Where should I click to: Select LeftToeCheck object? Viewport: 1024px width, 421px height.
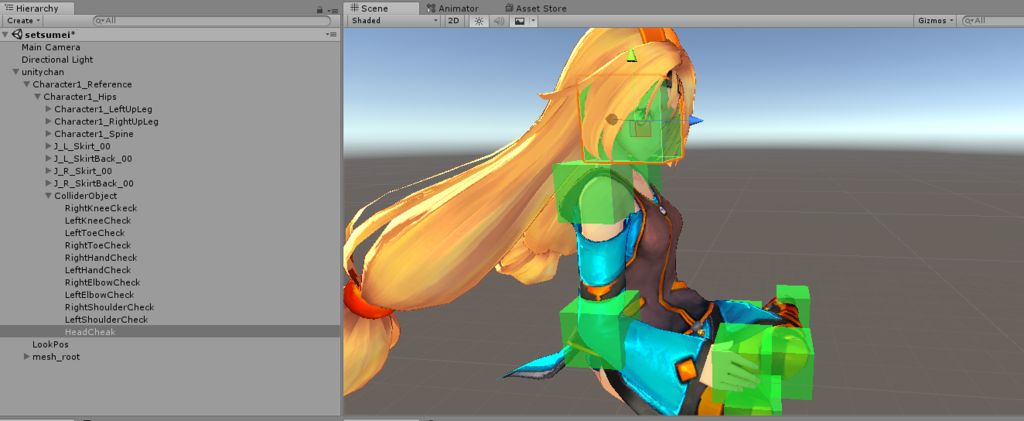[95, 233]
